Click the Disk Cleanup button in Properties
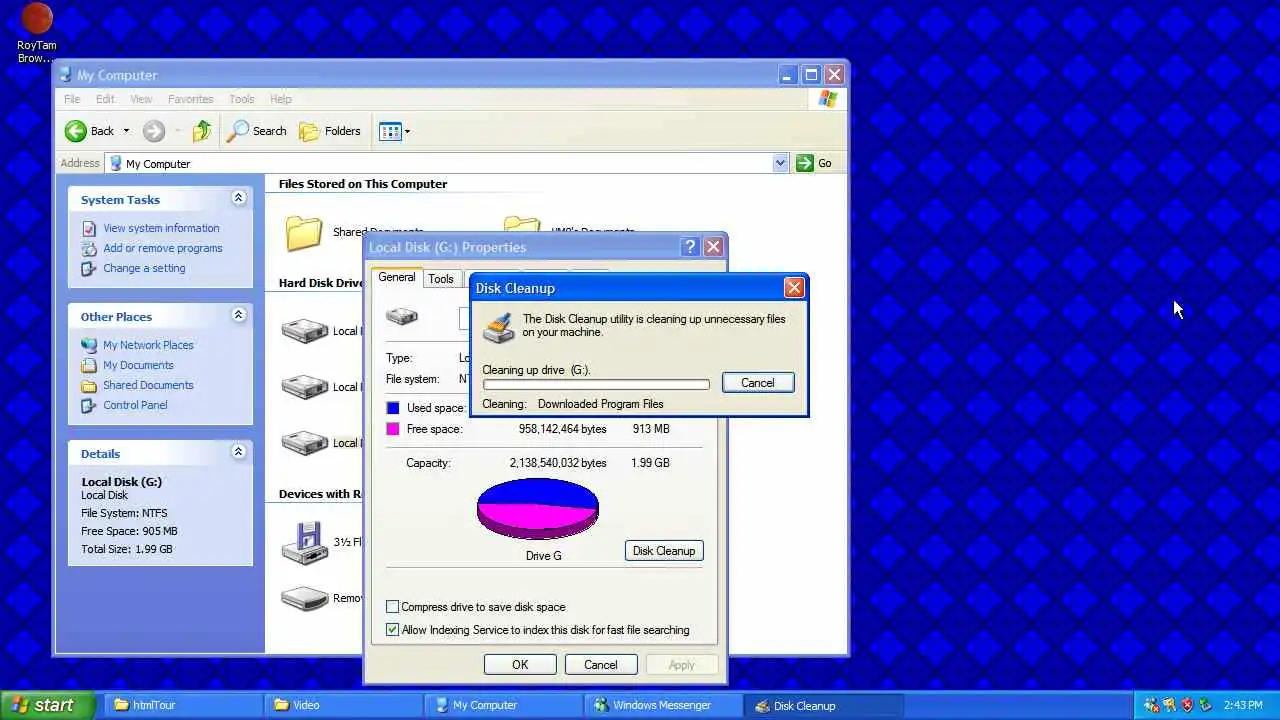This screenshot has width=1280, height=720. (664, 551)
